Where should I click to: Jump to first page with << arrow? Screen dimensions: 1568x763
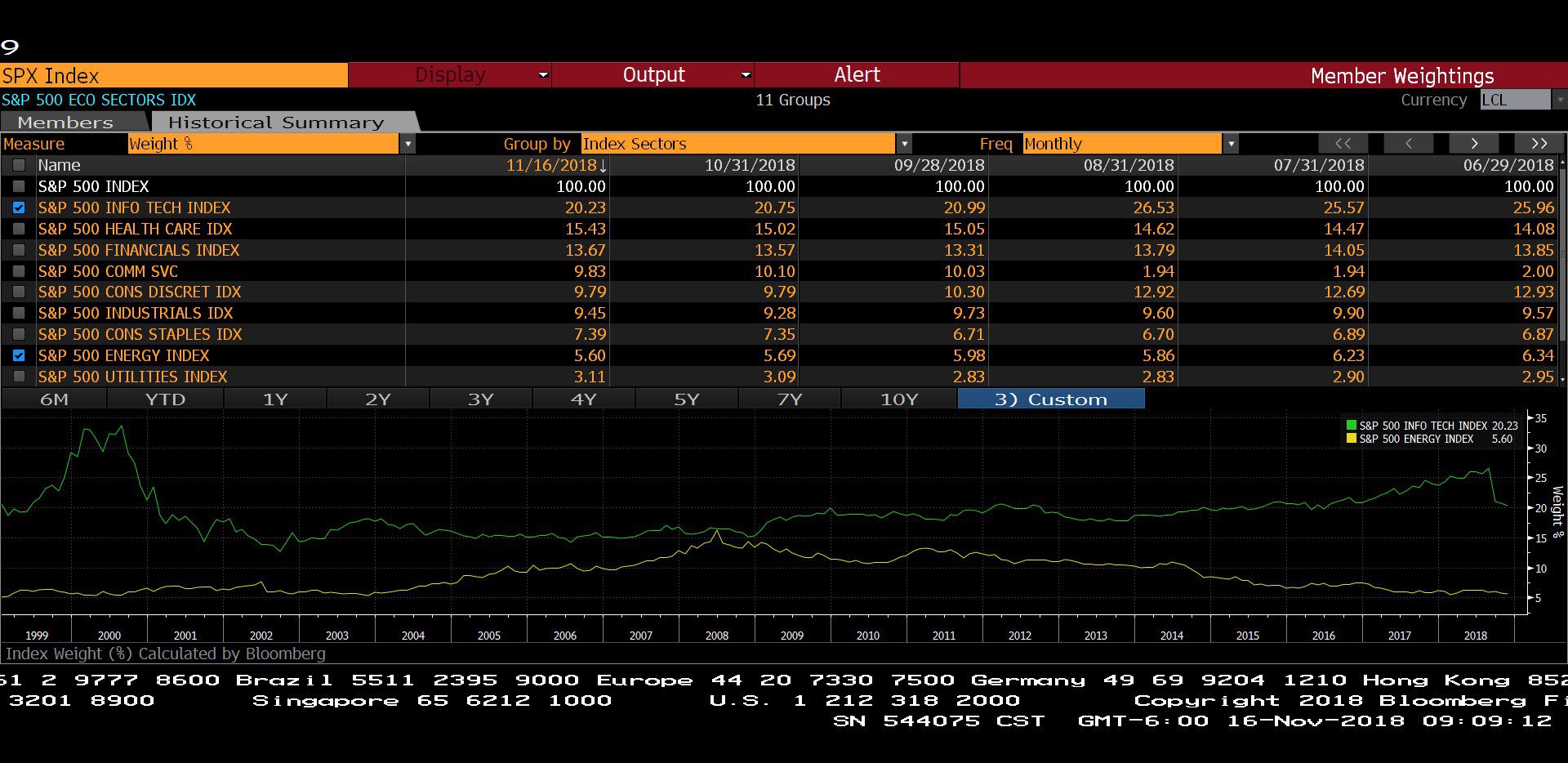pyautogui.click(x=1343, y=144)
